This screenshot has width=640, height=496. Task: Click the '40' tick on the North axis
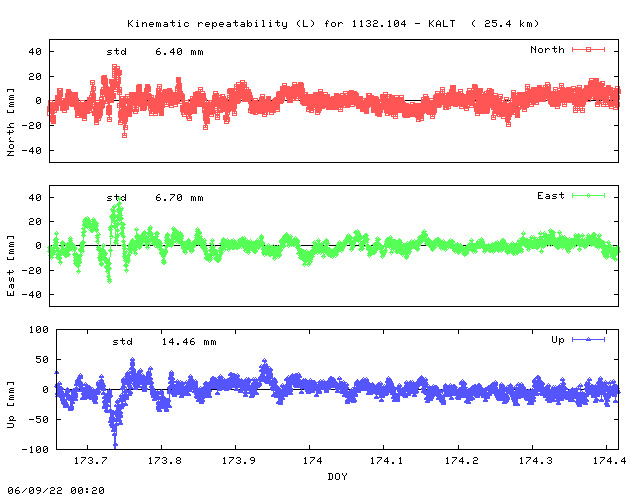35,52
